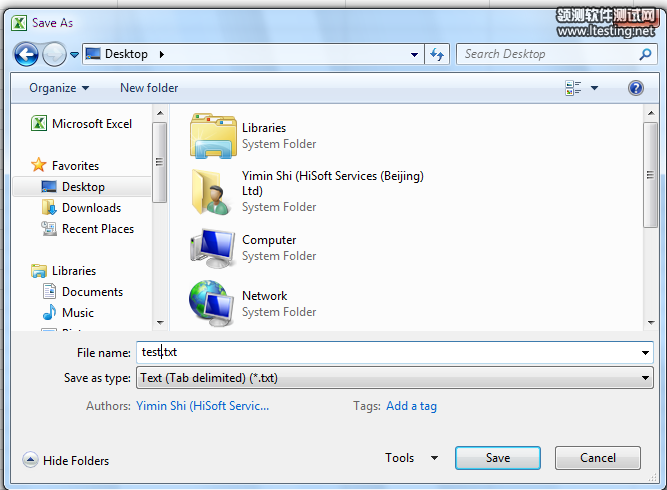Click the arrow after Desktop in breadcrumb
667x490 pixels.
[x=162, y=54]
